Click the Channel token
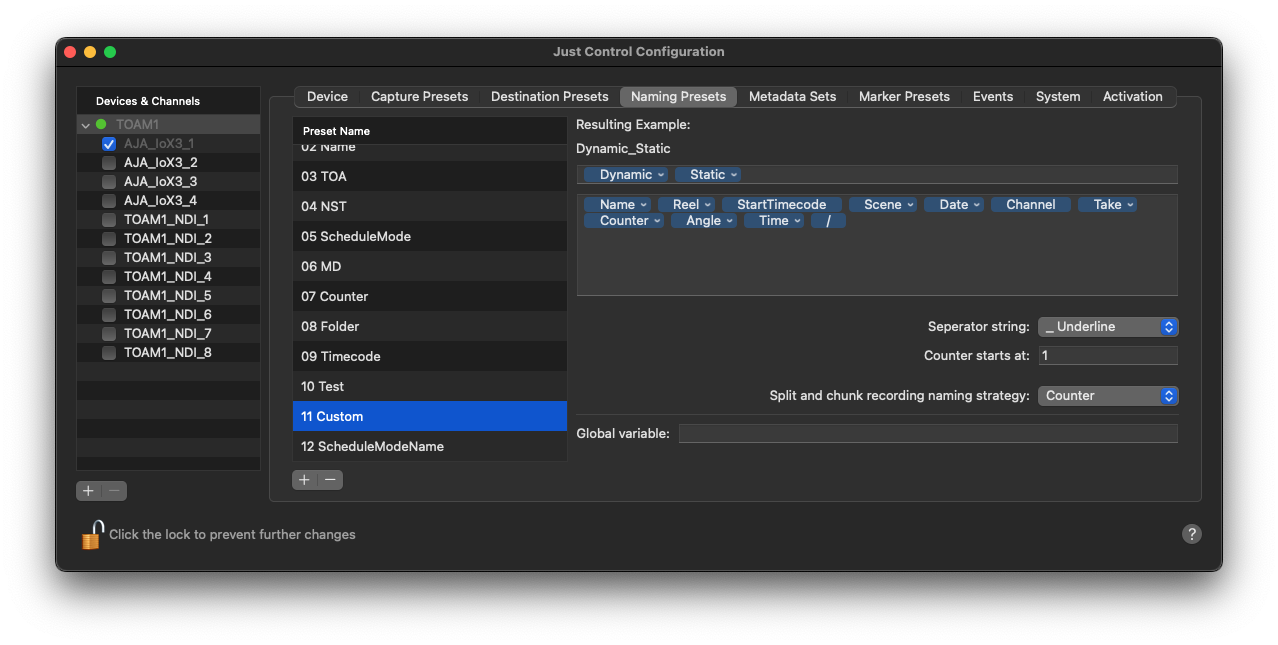This screenshot has width=1278, height=645. (x=1031, y=204)
